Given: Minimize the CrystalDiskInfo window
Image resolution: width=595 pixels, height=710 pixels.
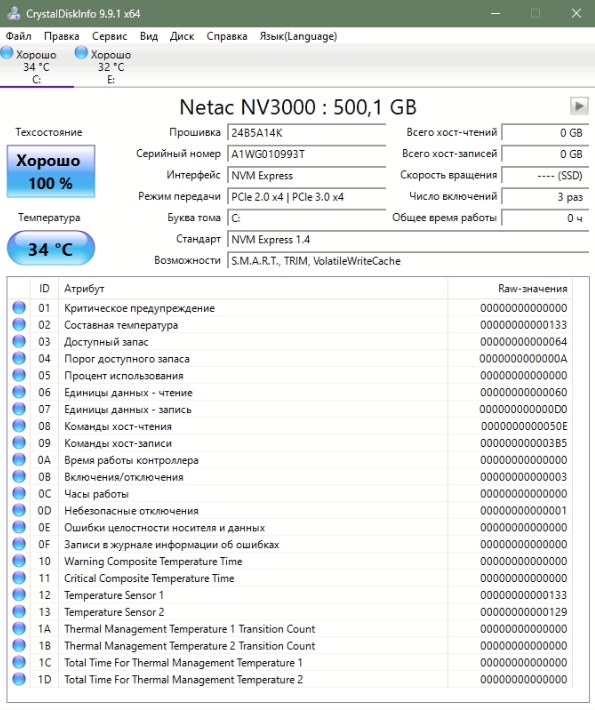Looking at the screenshot, I should [495, 13].
